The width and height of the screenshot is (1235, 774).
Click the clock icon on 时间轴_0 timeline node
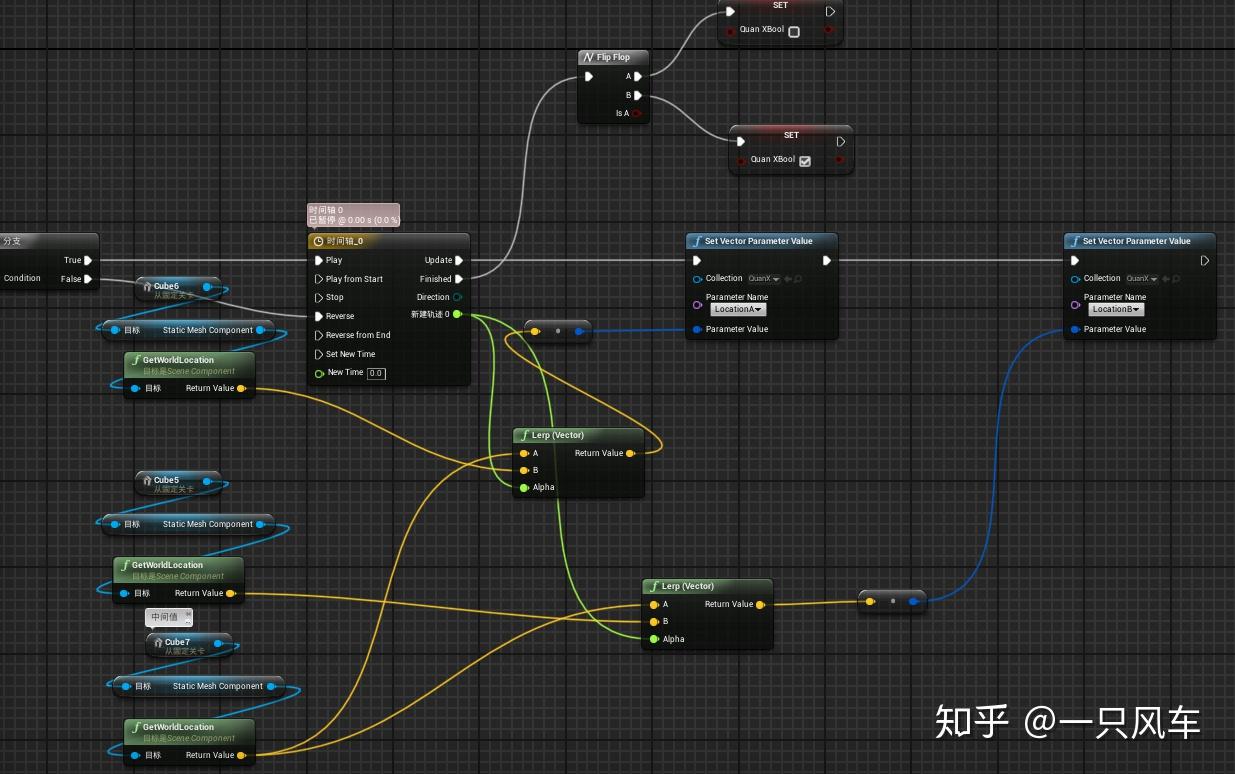(x=317, y=241)
